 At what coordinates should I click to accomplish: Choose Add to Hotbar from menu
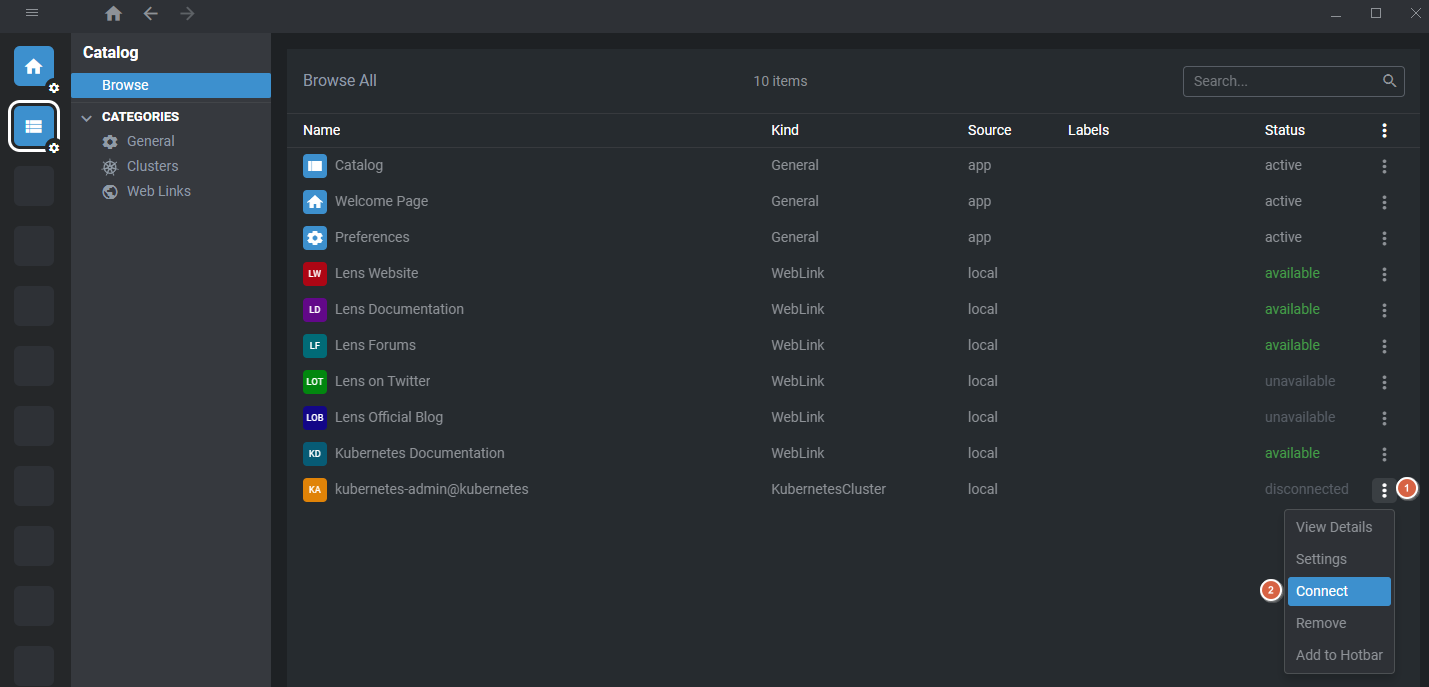1339,655
